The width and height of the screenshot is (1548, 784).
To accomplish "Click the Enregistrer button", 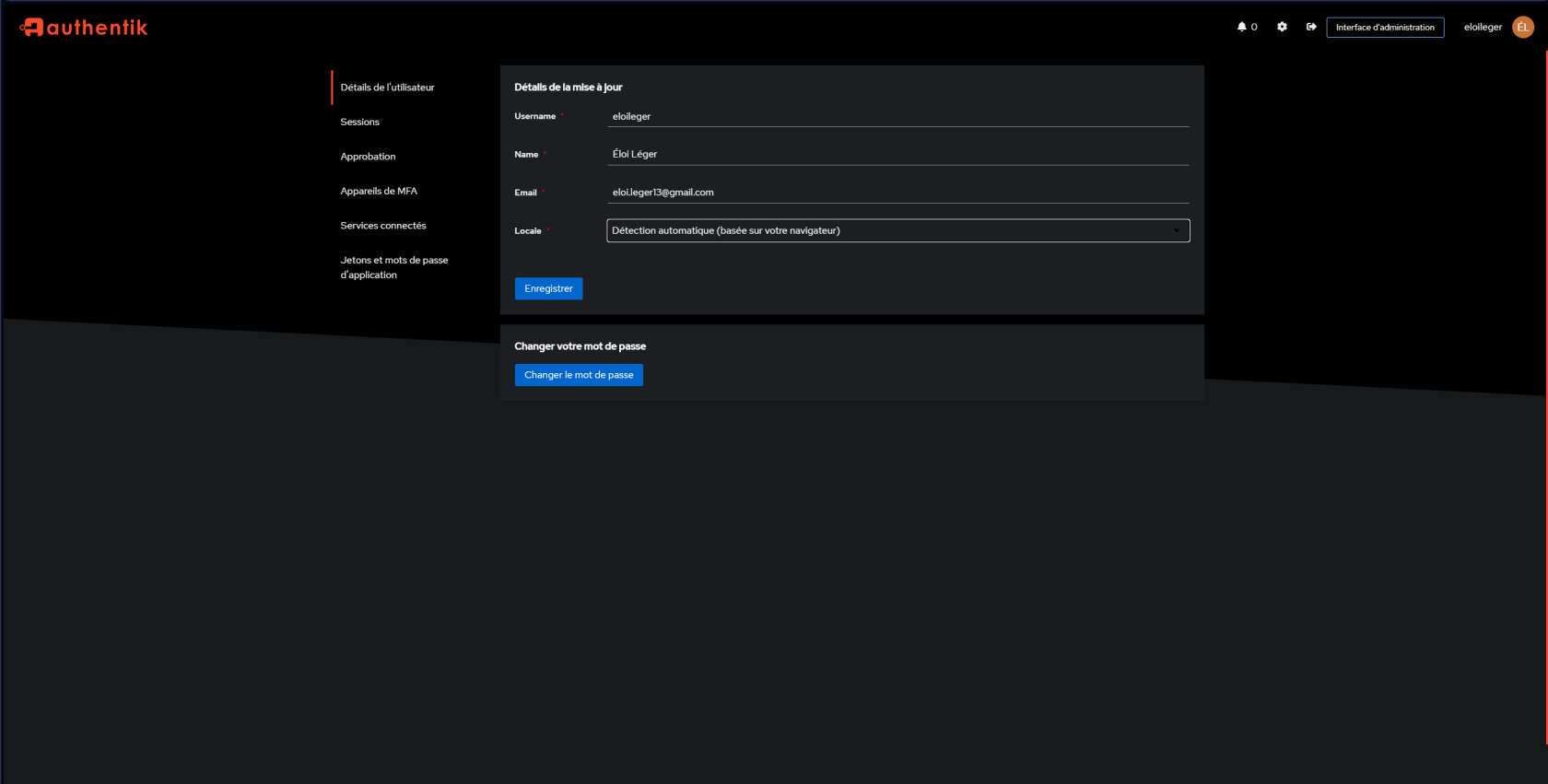I will [548, 288].
